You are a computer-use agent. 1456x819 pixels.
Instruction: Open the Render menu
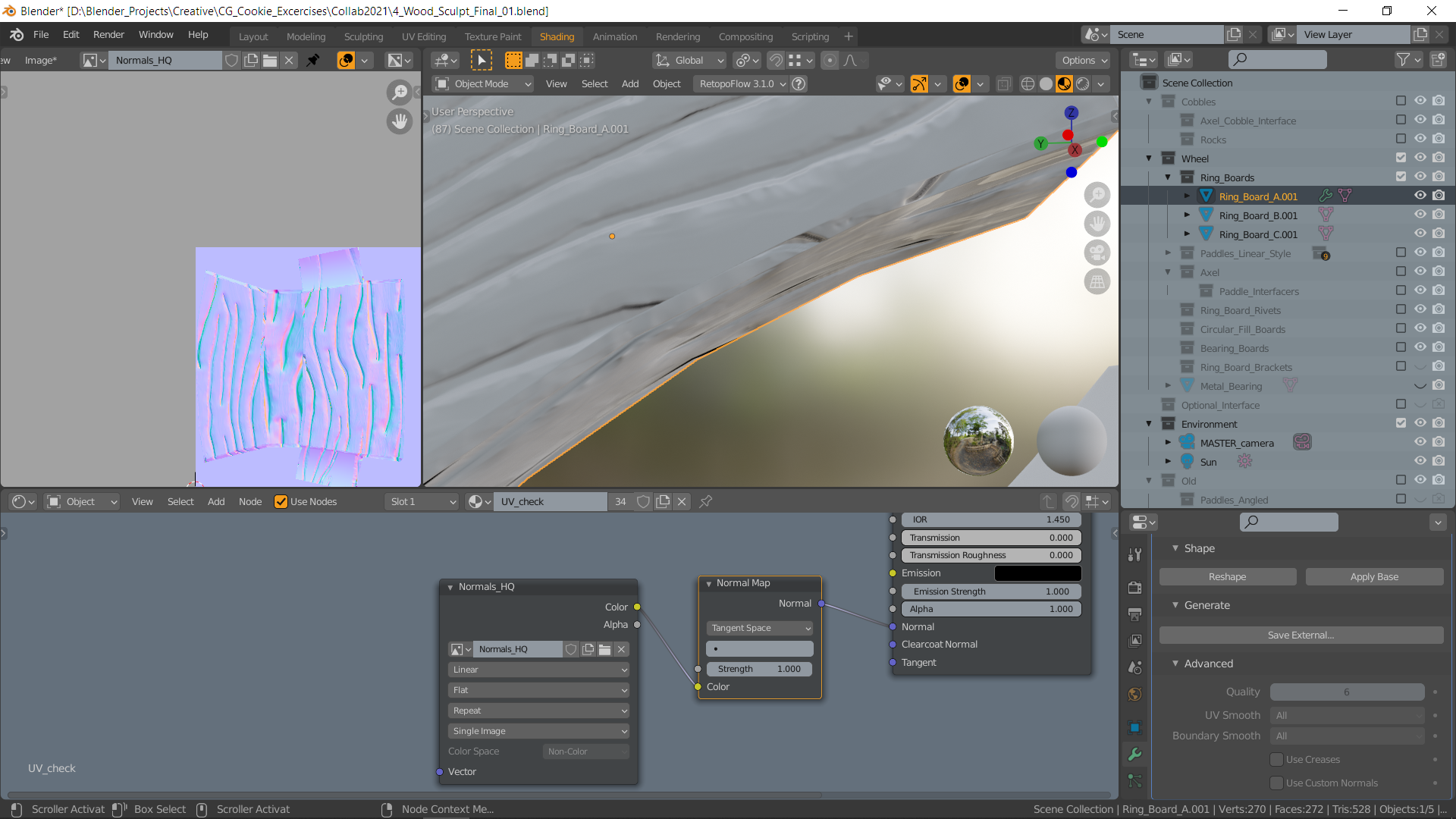(x=108, y=35)
